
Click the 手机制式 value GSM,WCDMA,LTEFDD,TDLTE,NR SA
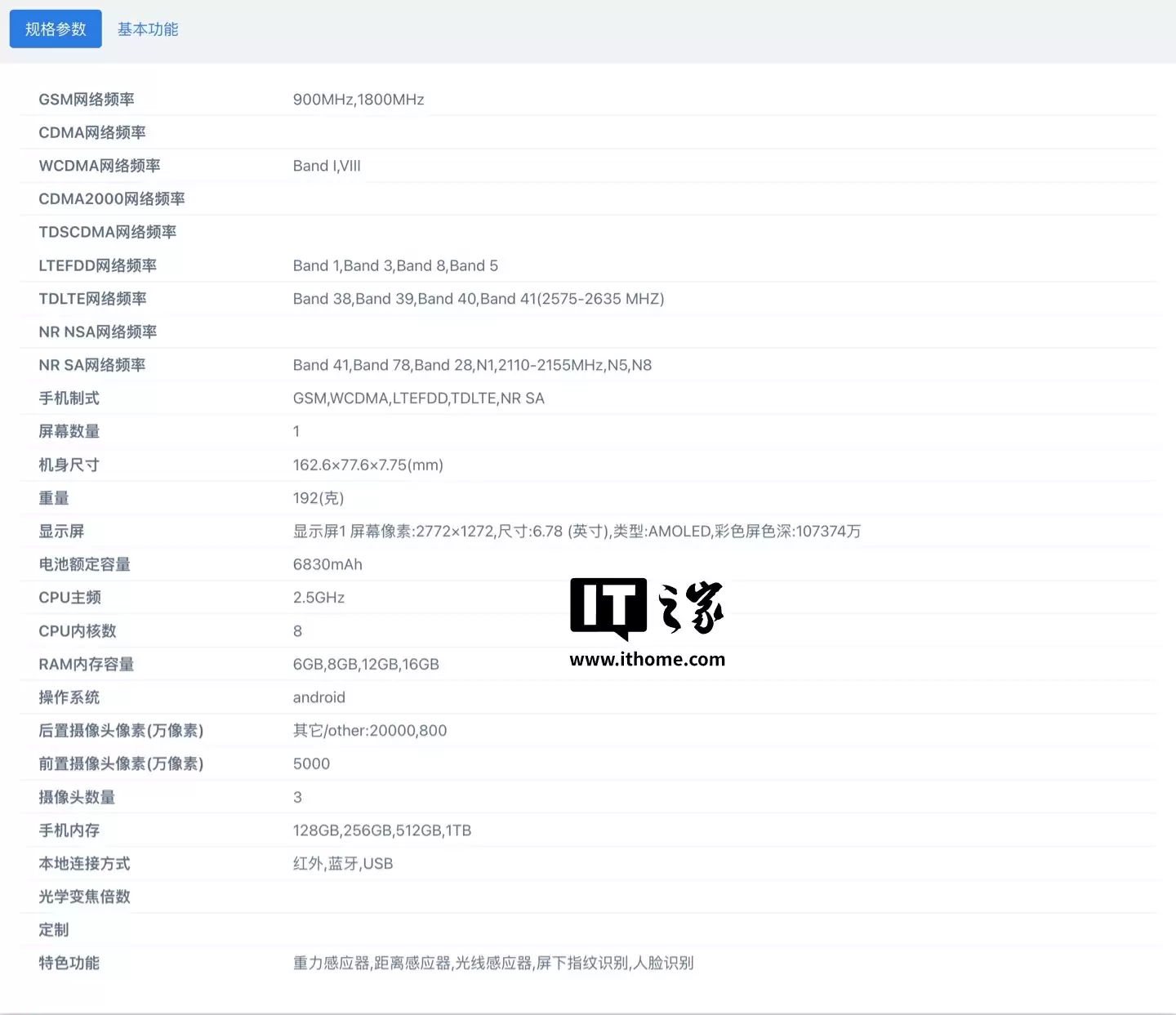[420, 398]
